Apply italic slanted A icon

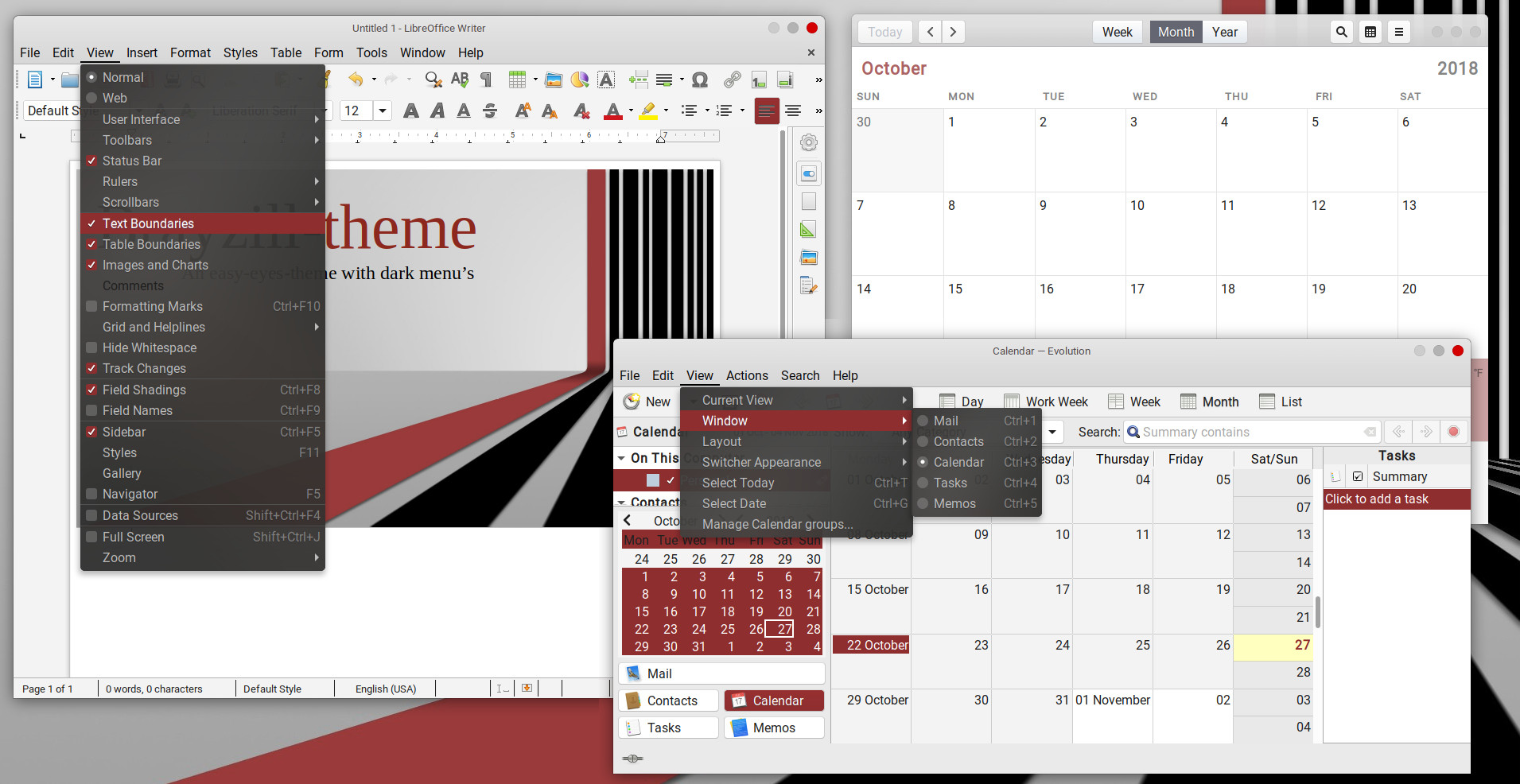pyautogui.click(x=437, y=111)
